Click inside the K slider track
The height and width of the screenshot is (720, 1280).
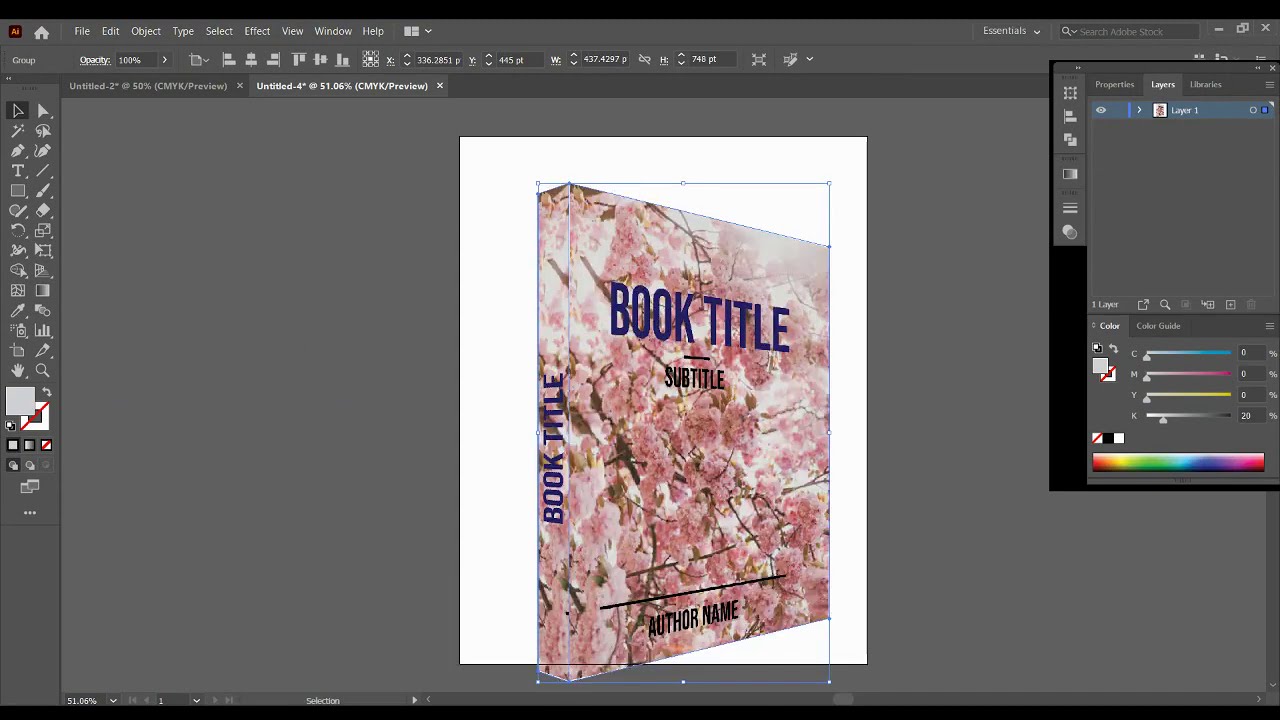click(1189, 416)
